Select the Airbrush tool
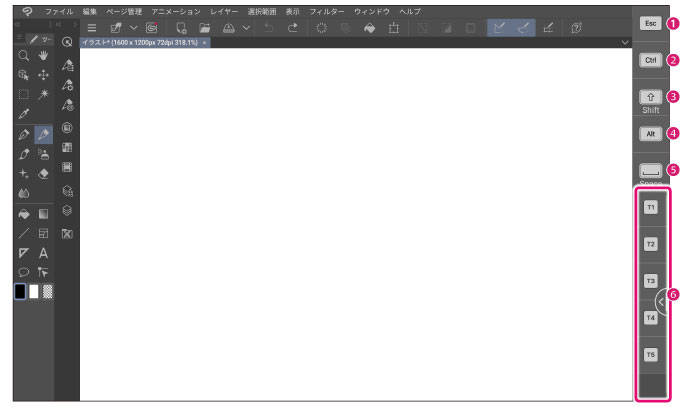This screenshot has width=693, height=407. click(43, 154)
